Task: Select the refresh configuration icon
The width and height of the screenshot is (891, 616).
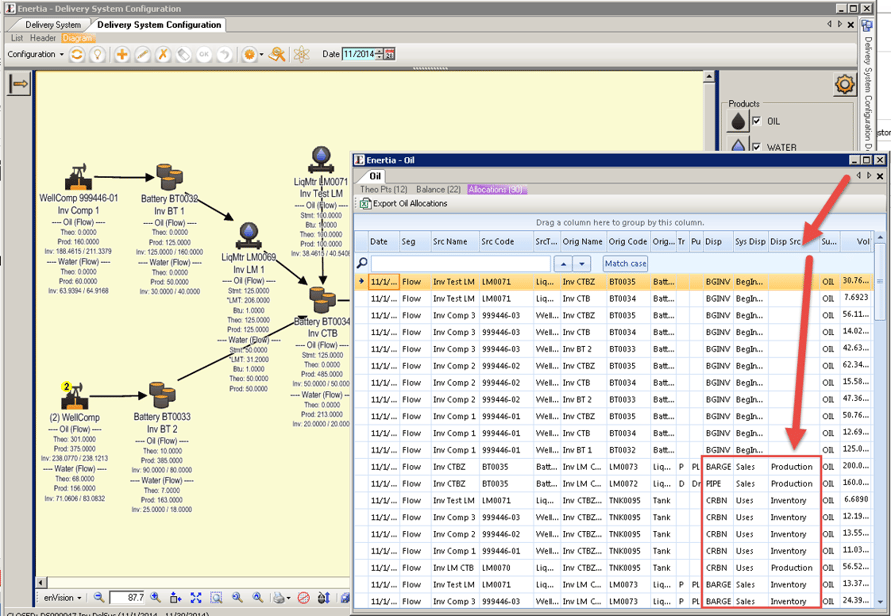Action: [x=75, y=55]
